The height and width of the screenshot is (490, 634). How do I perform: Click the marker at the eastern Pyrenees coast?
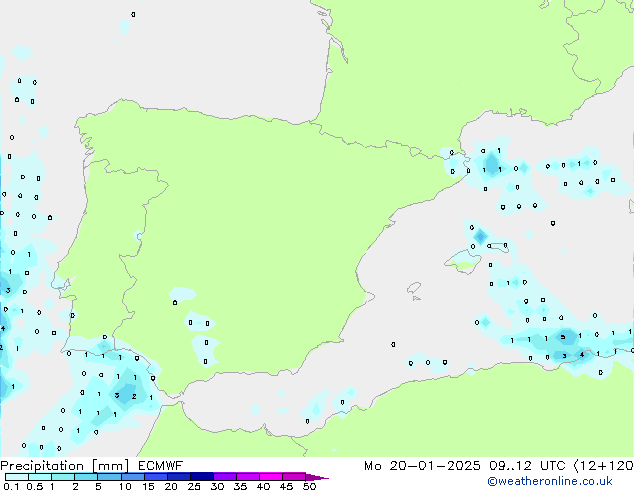451,153
